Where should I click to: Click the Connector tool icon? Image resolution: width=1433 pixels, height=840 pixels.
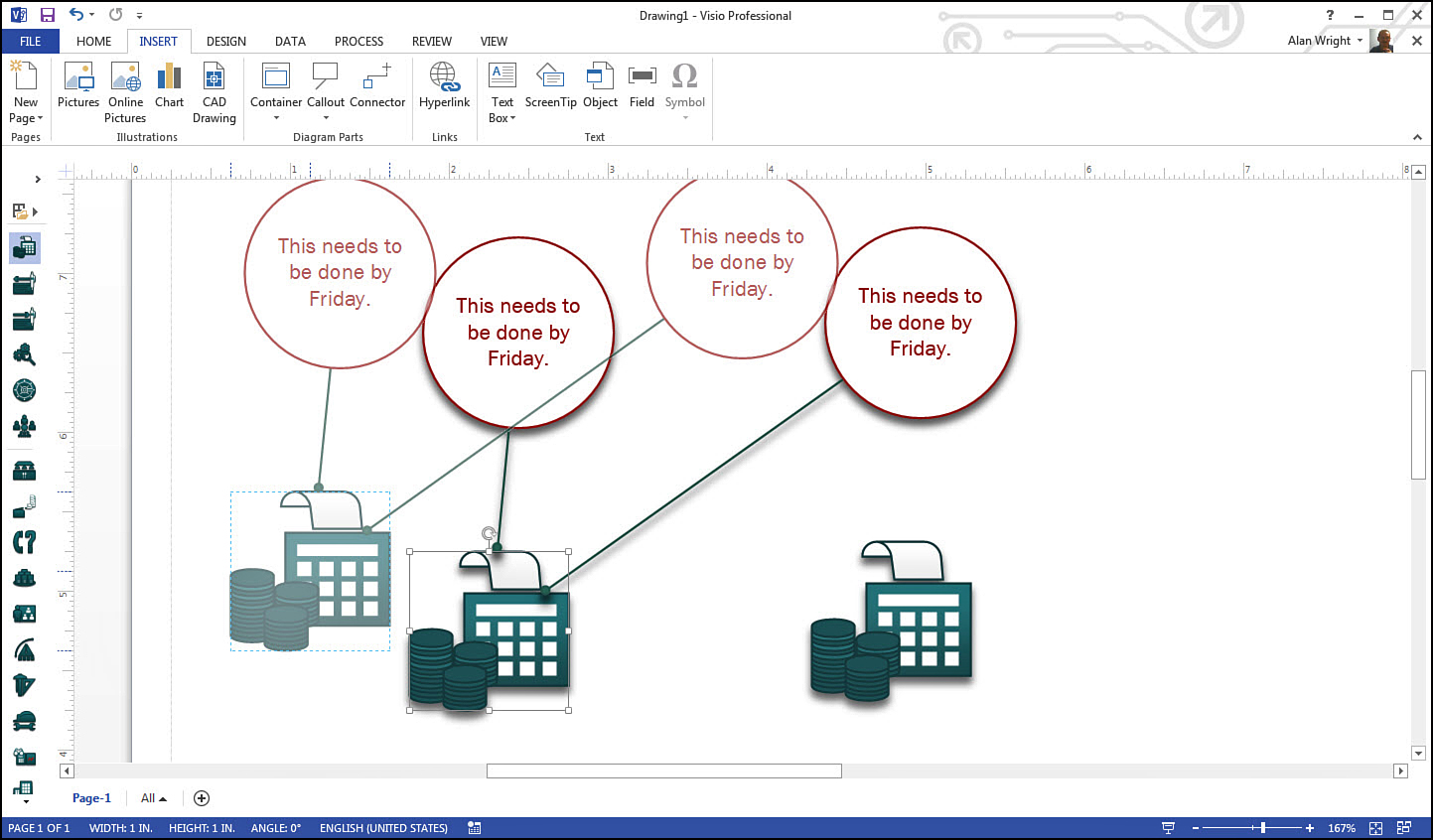(x=377, y=77)
